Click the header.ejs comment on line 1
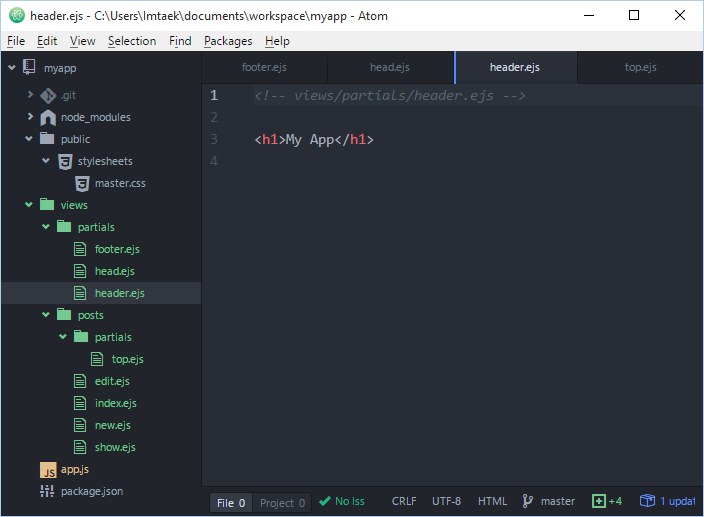The height and width of the screenshot is (517, 704). pyautogui.click(x=390, y=96)
